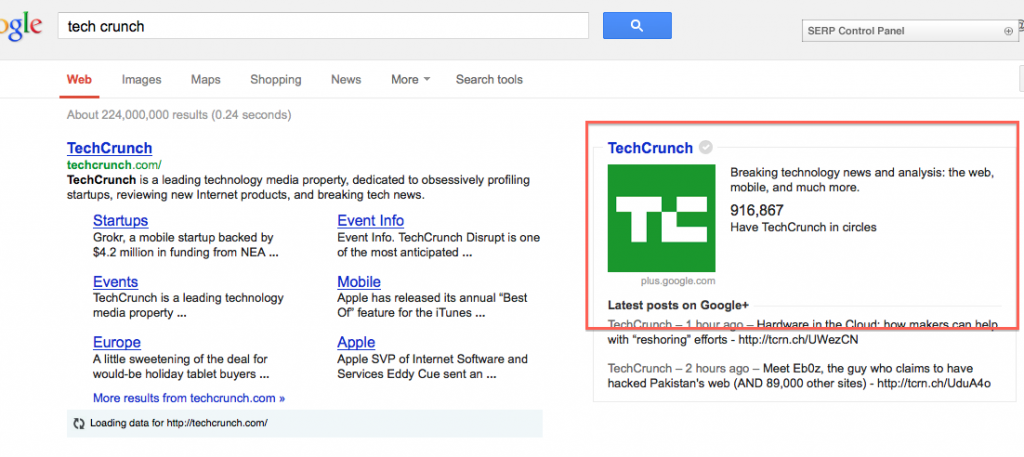Click the Apple SVP Eddy Cue snippet
The height and width of the screenshot is (457, 1024).
click(x=432, y=367)
